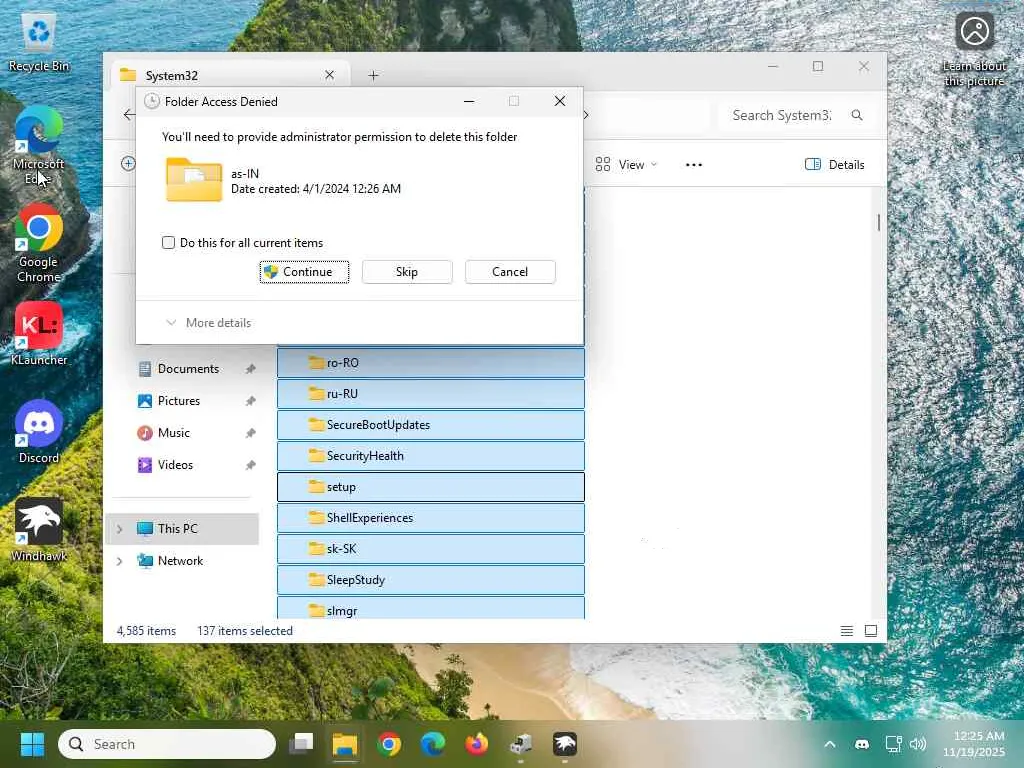The image size is (1024, 768).
Task: Open the See more ellipsis menu
Action: (x=694, y=165)
